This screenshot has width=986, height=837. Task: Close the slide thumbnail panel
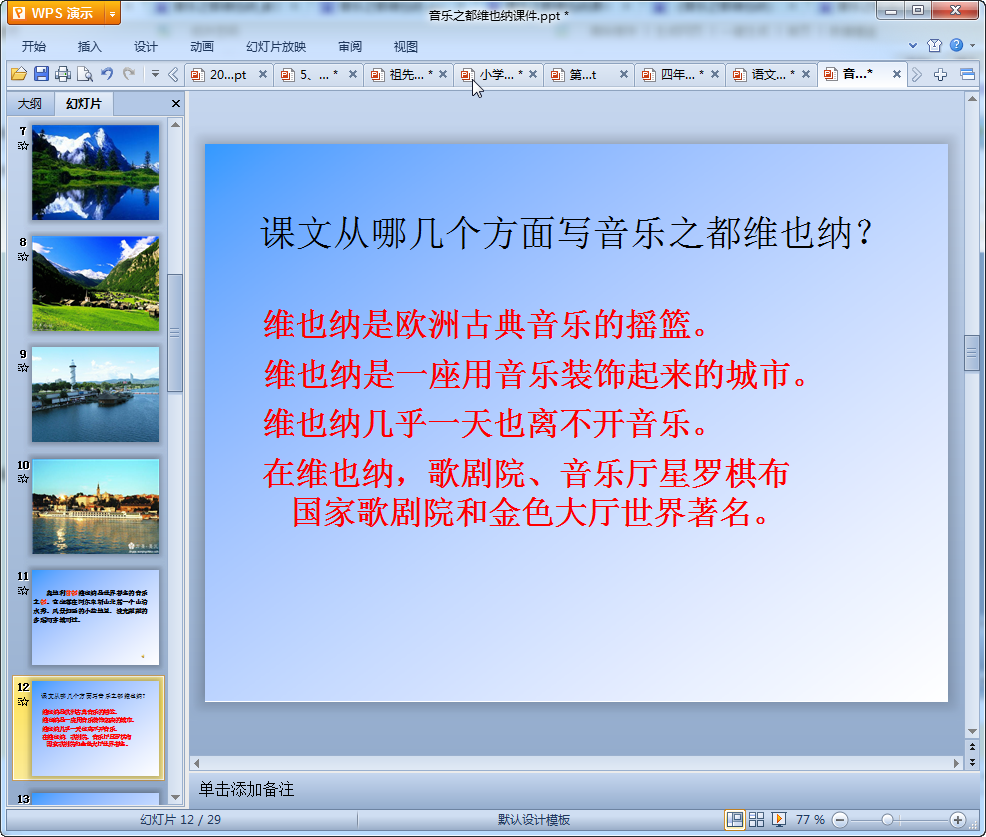(176, 104)
